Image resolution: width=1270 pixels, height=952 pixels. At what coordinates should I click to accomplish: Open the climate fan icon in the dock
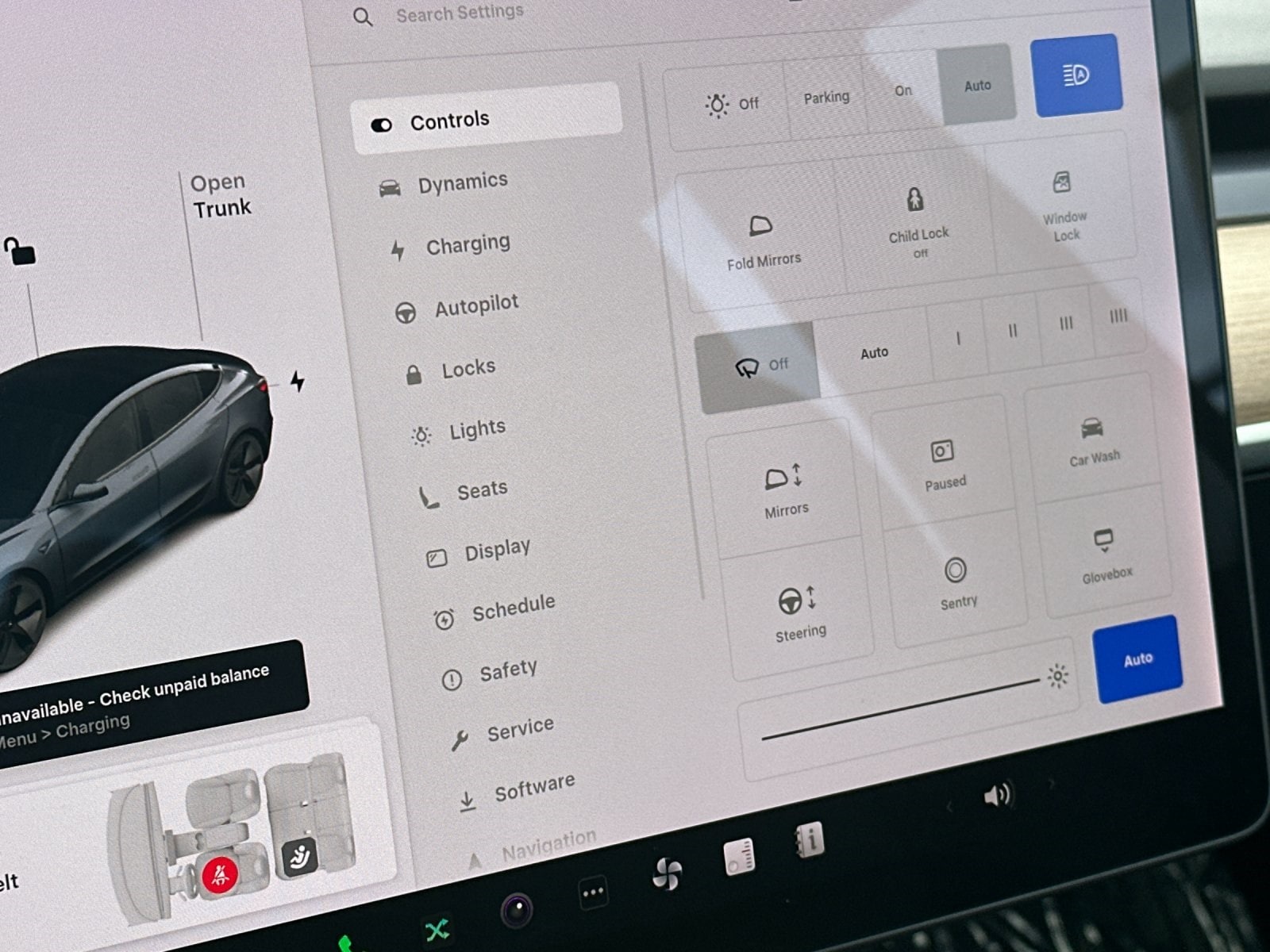pos(666,875)
